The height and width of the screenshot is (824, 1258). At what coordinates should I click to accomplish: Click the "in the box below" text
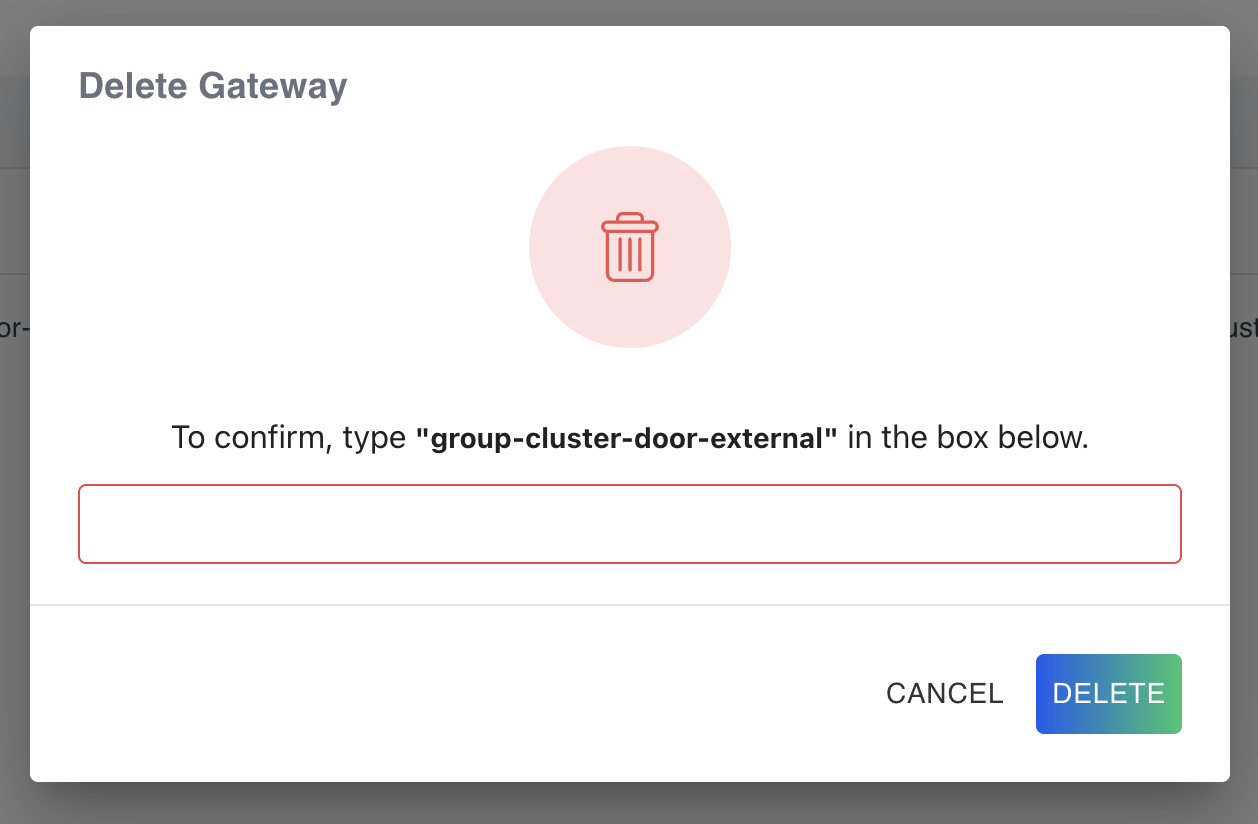pyautogui.click(x=968, y=438)
